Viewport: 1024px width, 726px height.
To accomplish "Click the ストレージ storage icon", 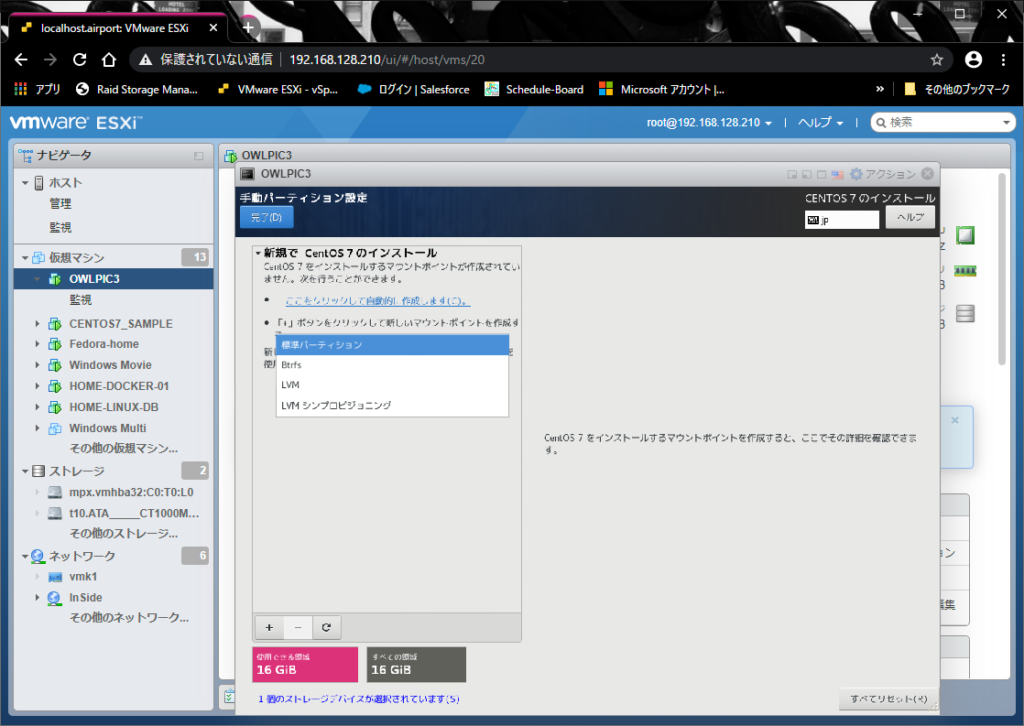I will click(x=39, y=471).
